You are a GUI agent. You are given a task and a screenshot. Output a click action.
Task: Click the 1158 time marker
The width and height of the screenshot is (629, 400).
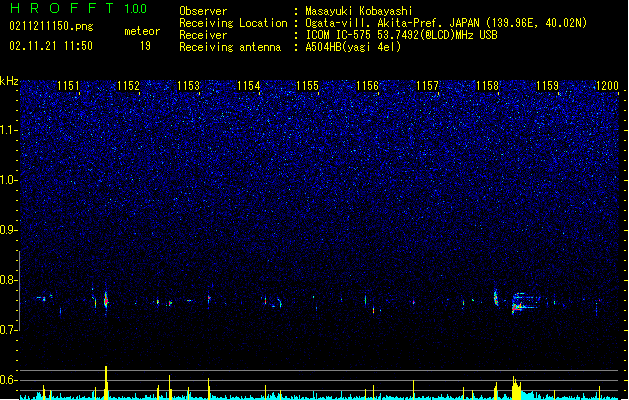[x=487, y=86]
